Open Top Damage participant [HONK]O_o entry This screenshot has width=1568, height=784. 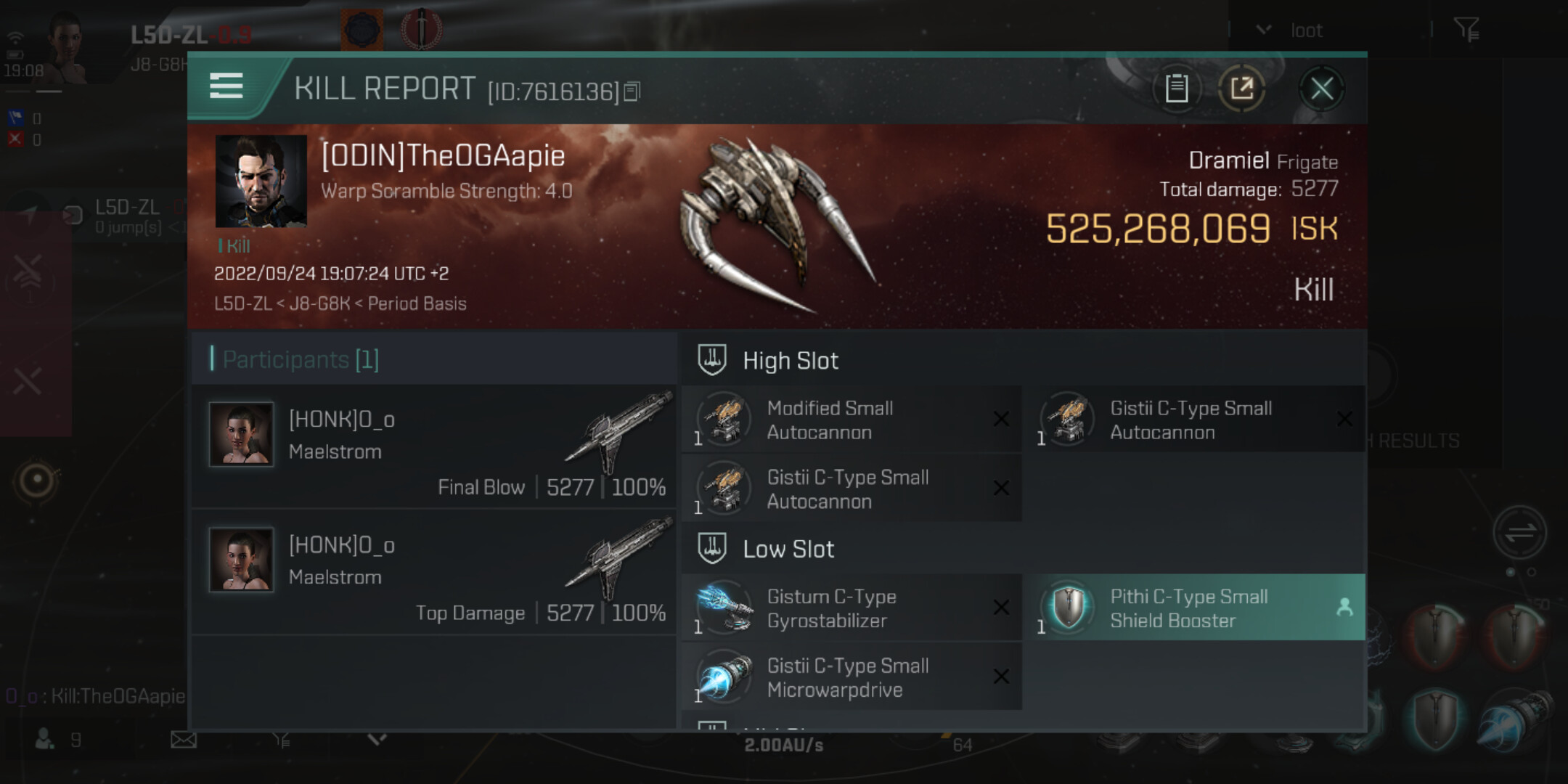(x=435, y=573)
